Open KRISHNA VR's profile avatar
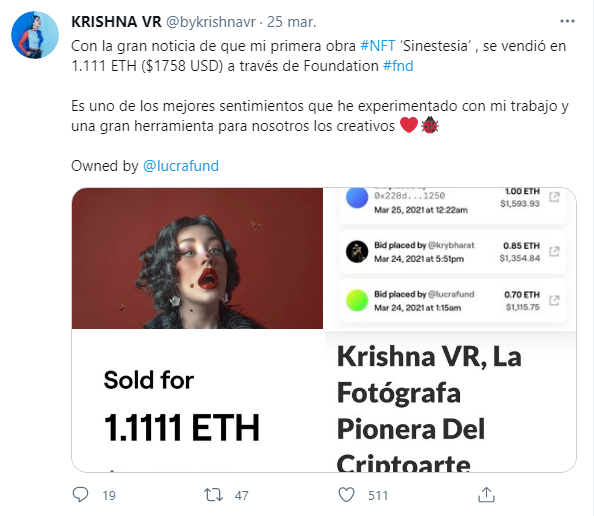The image size is (594, 516). (x=35, y=35)
